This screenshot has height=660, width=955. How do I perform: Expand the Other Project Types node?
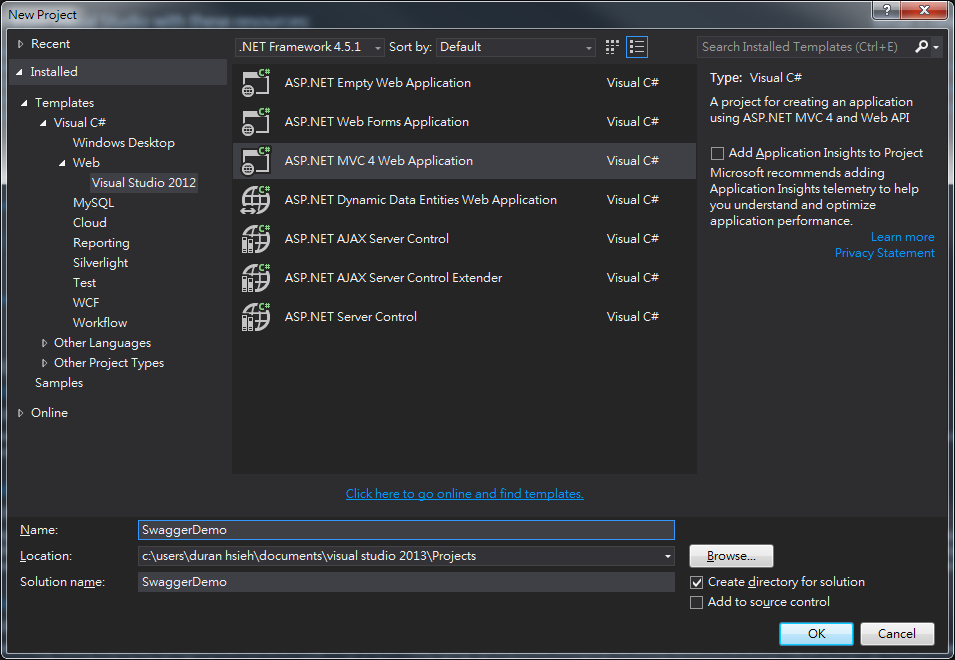point(44,363)
